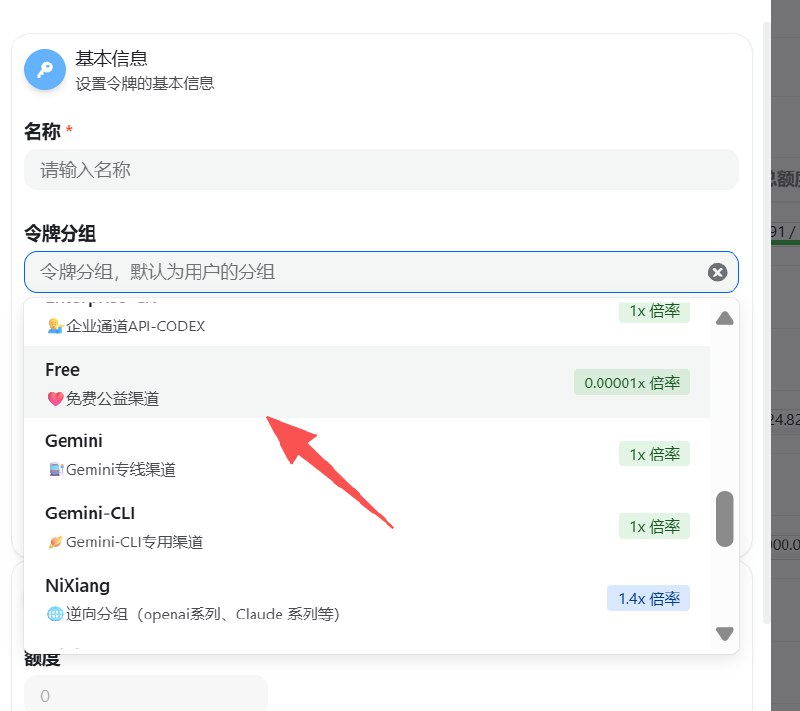The height and width of the screenshot is (711, 800).
Task: Pick the Gemini-CLI group entry
Action: [x=300, y=526]
